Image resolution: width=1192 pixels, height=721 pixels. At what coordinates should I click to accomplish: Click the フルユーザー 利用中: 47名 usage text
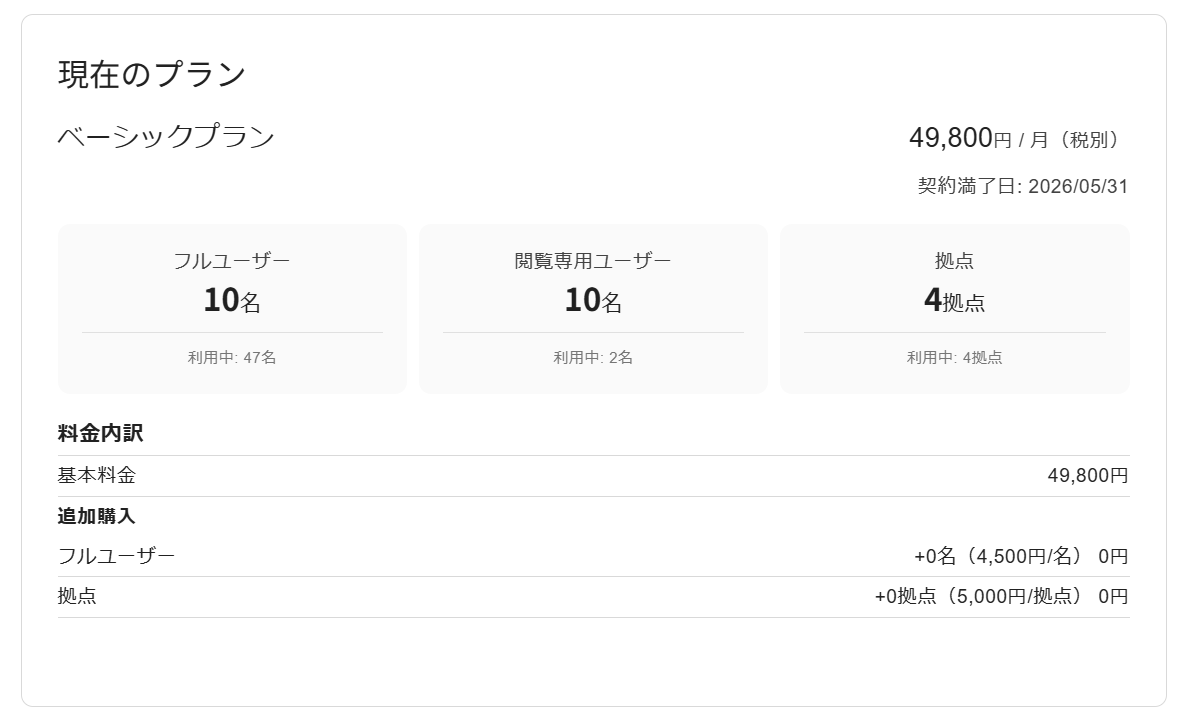pyautogui.click(x=233, y=357)
